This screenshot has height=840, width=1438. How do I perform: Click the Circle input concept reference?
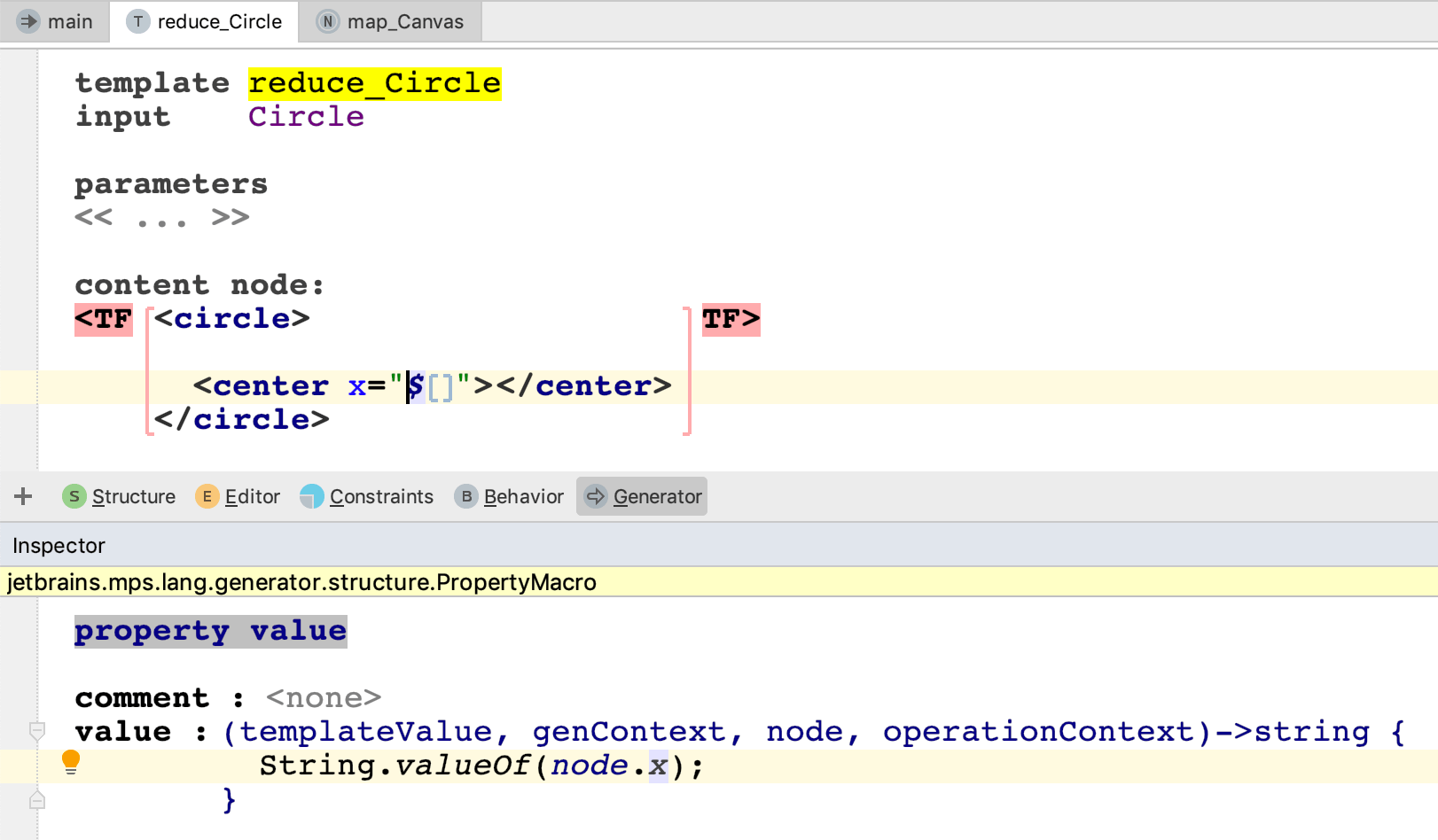pyautogui.click(x=306, y=117)
